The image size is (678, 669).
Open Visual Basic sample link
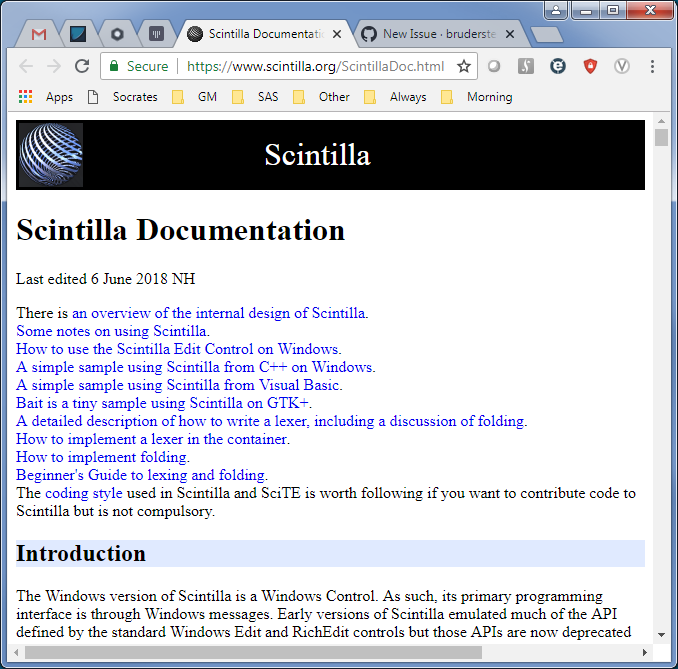tap(178, 385)
